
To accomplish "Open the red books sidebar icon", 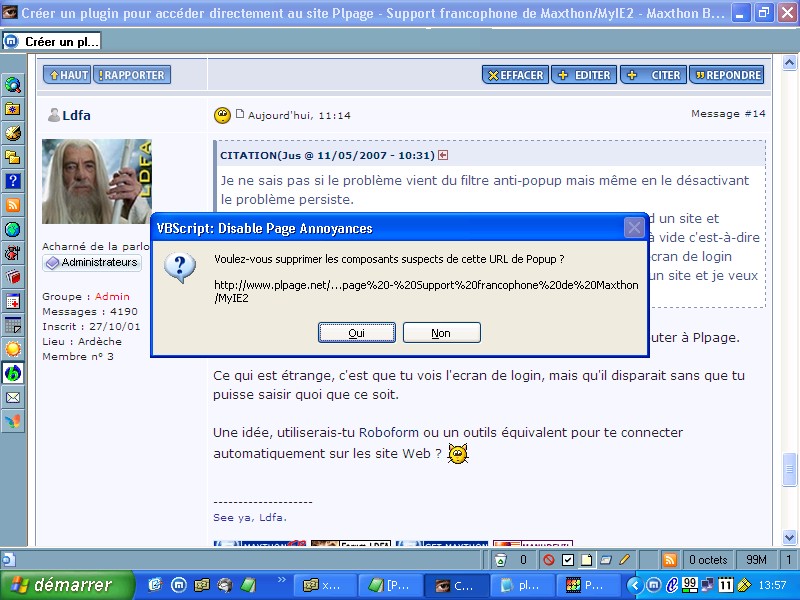I will pyautogui.click(x=13, y=277).
